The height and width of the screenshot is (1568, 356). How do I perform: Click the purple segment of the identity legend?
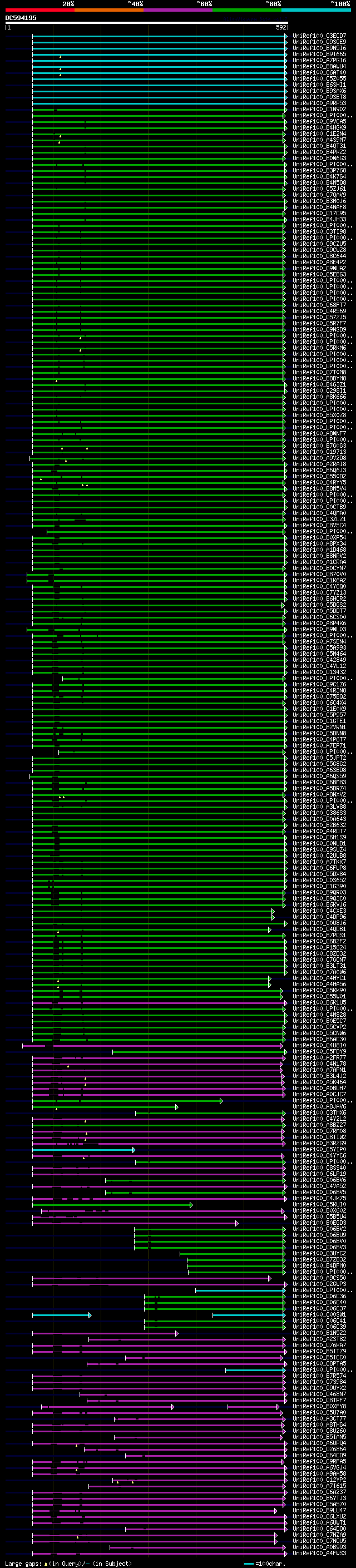[x=179, y=10]
